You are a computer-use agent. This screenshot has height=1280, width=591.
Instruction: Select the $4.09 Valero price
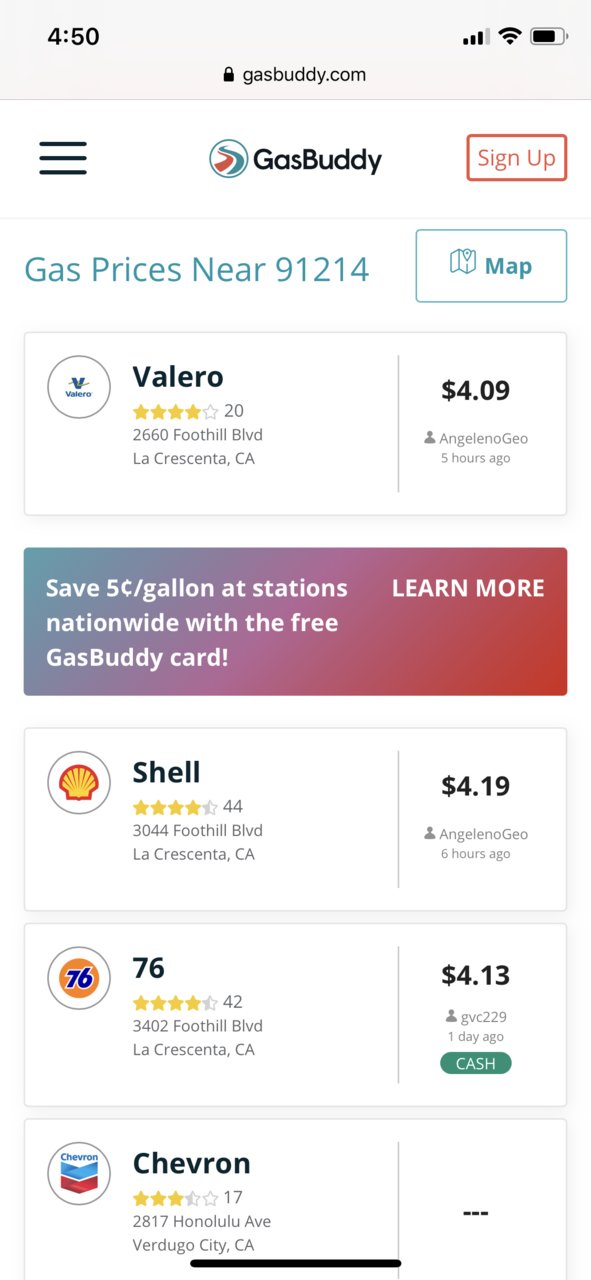point(476,390)
